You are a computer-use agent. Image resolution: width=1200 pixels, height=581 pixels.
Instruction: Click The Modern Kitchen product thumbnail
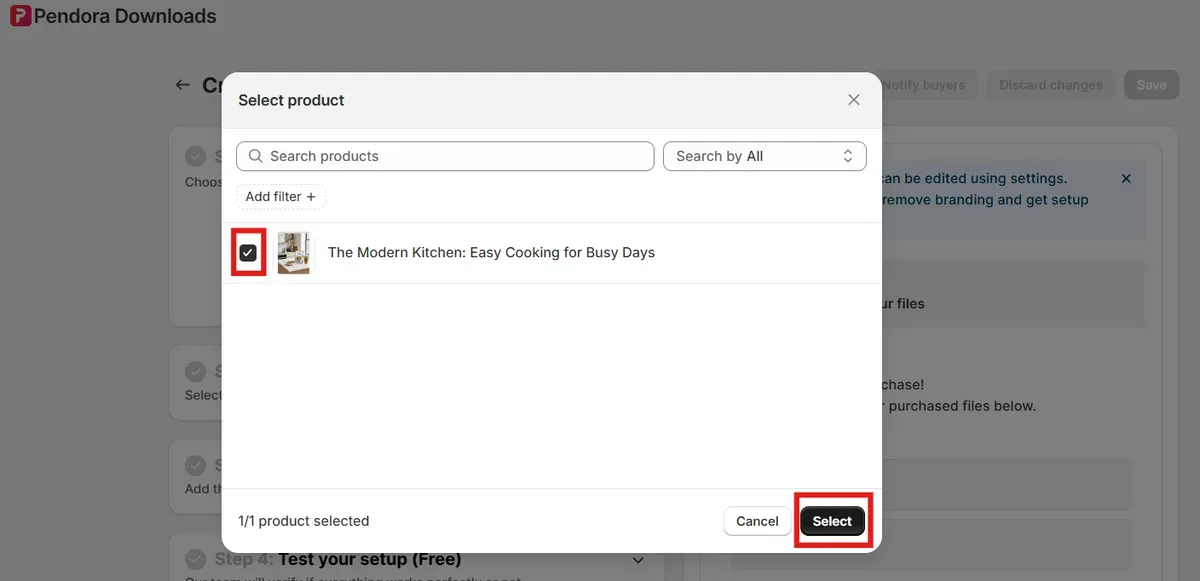point(294,252)
